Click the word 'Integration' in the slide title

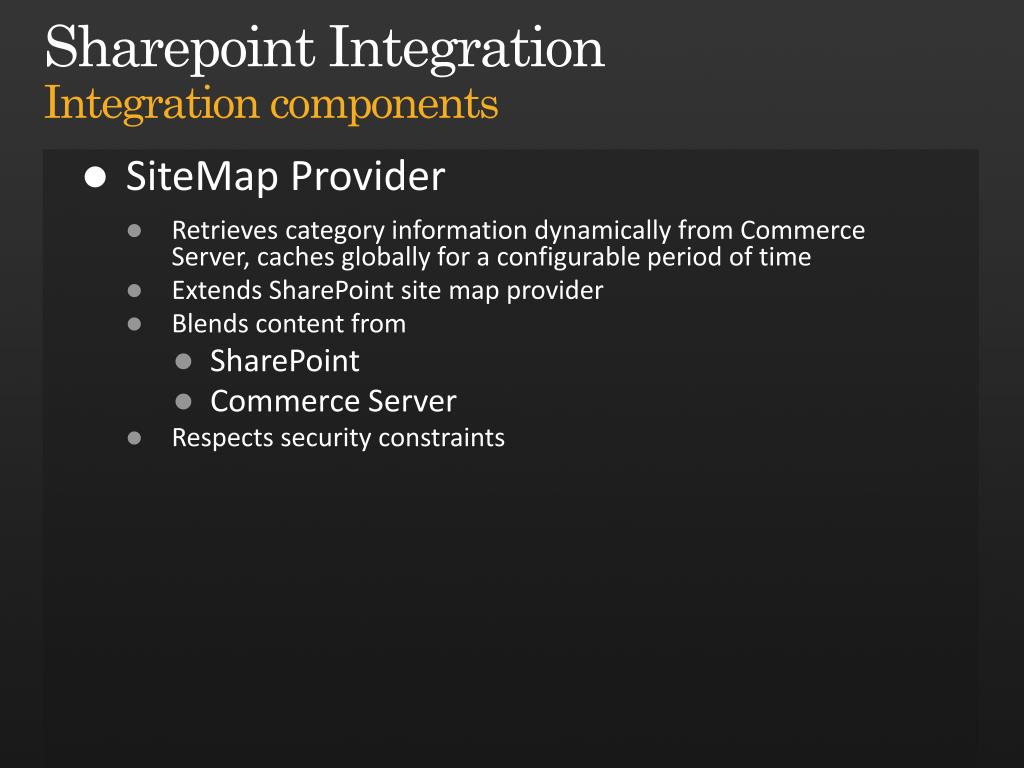click(x=466, y=48)
